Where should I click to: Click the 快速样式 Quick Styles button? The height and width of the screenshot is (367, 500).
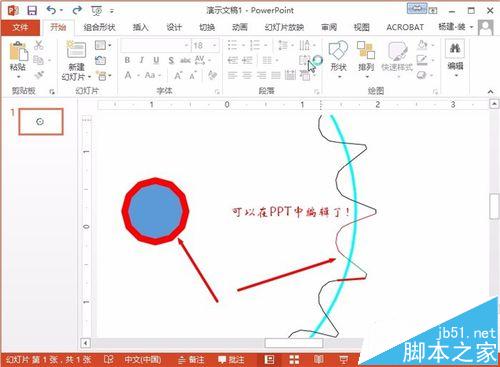(x=397, y=59)
